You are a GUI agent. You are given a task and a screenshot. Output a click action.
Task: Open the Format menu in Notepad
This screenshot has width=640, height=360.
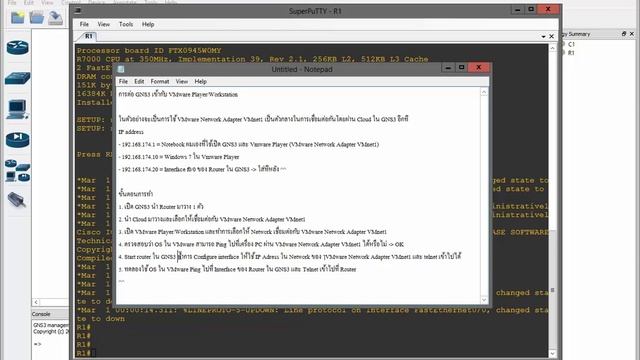(x=160, y=82)
